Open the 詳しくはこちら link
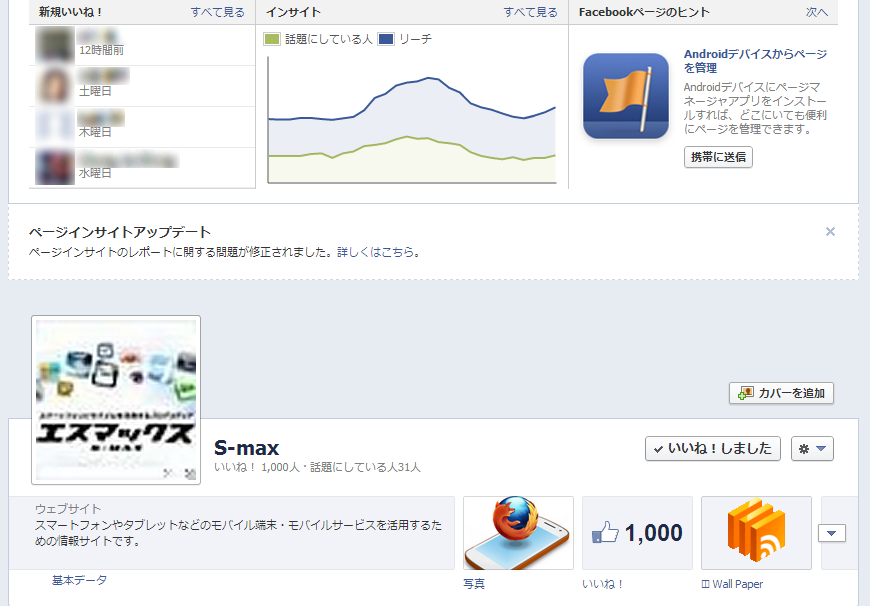This screenshot has width=870, height=606. coord(376,252)
